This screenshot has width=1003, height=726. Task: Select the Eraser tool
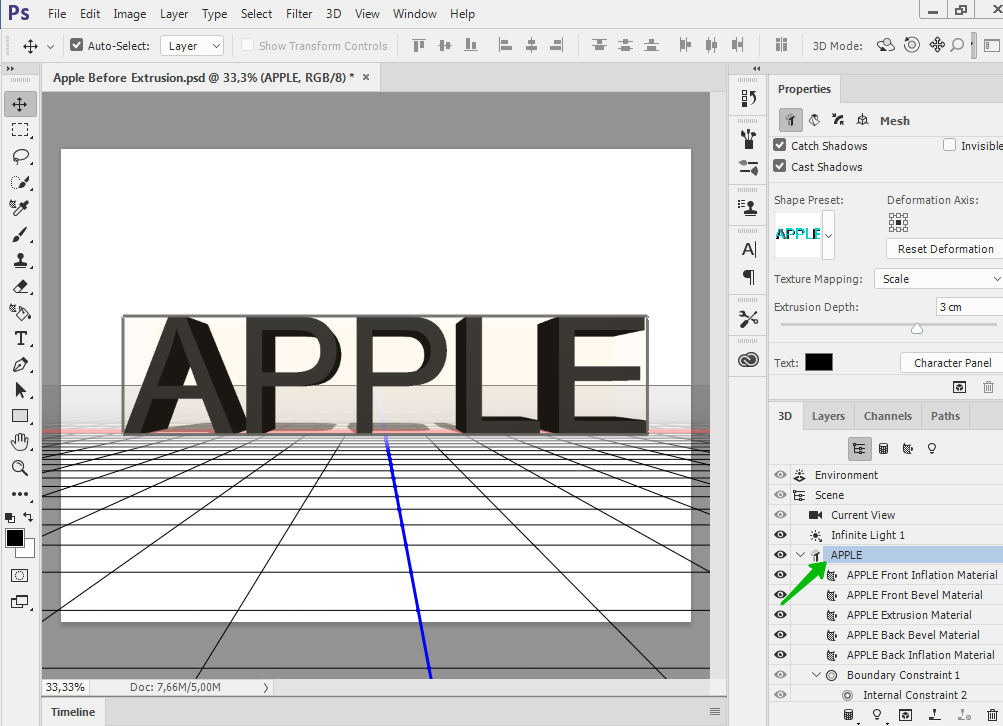click(20, 286)
